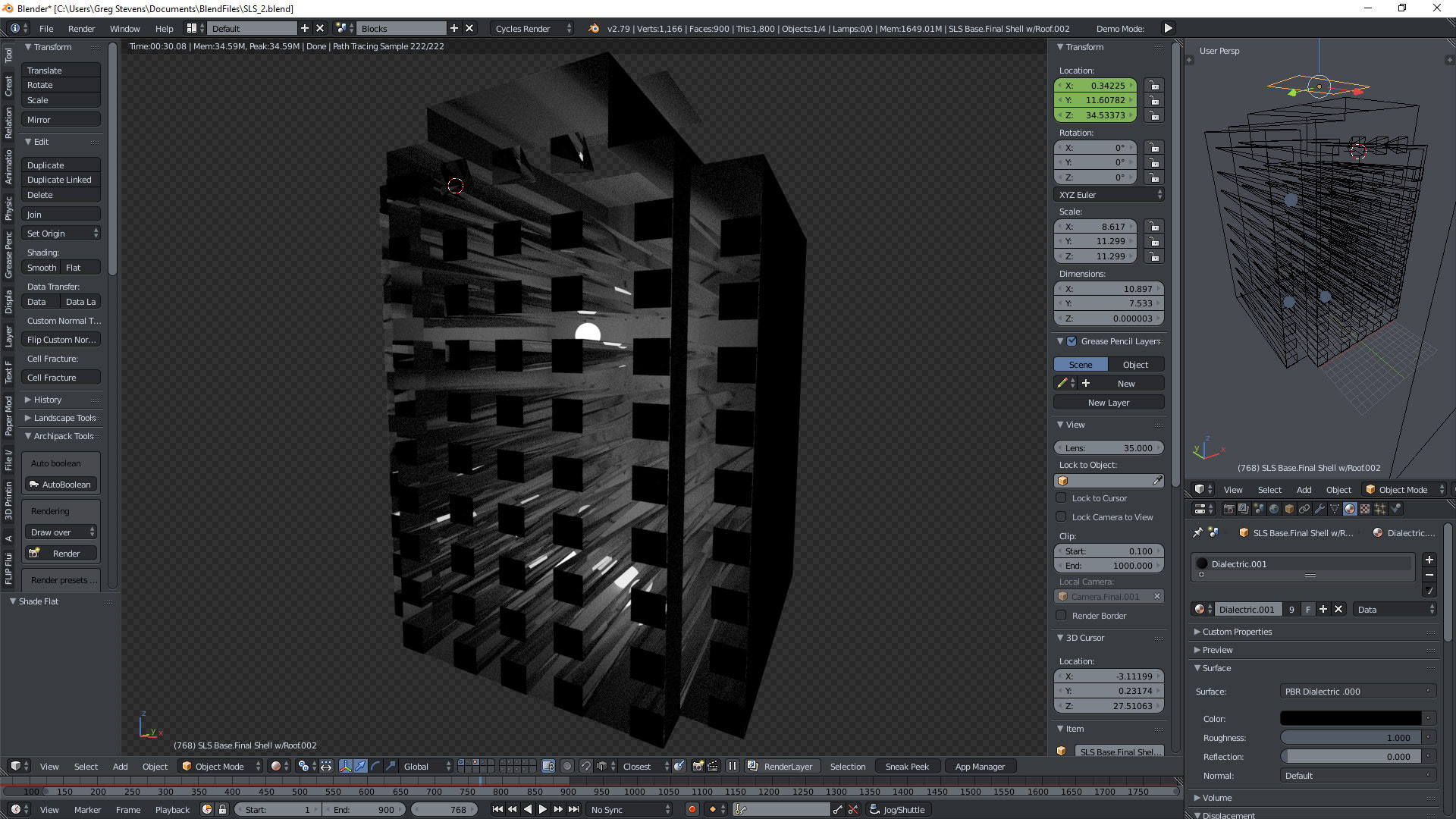This screenshot has width=1456, height=819.
Task: Click the material Color swatch
Action: (1350, 719)
